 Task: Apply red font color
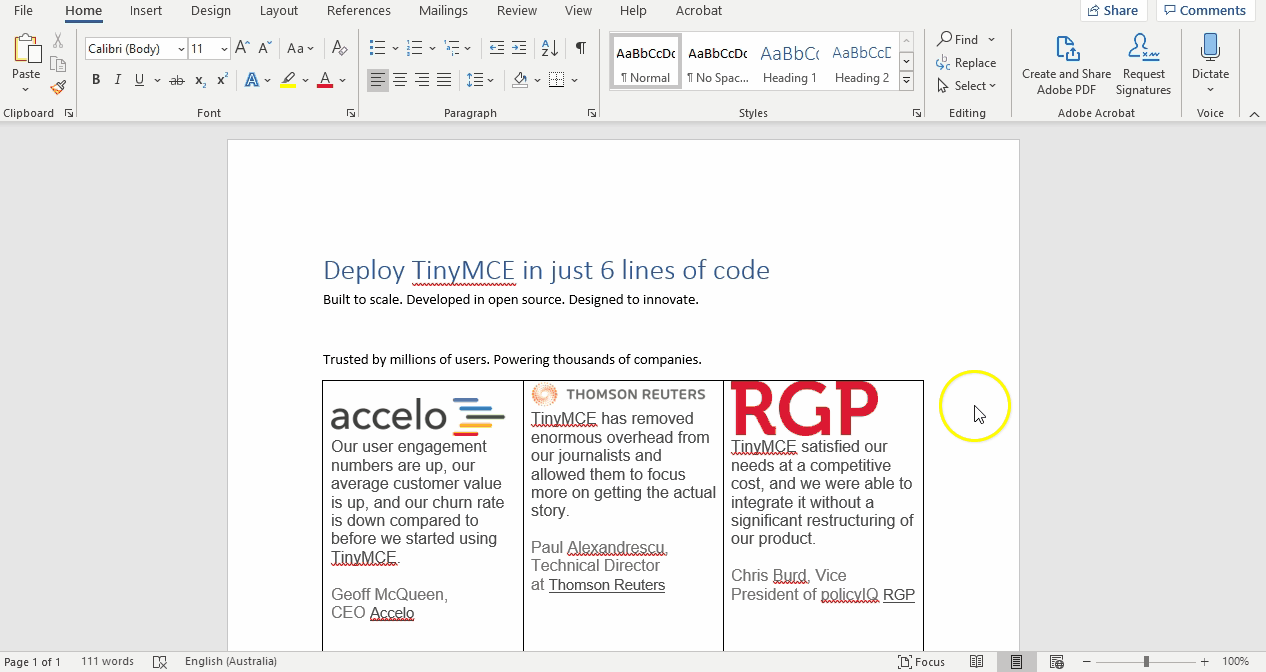tap(324, 80)
